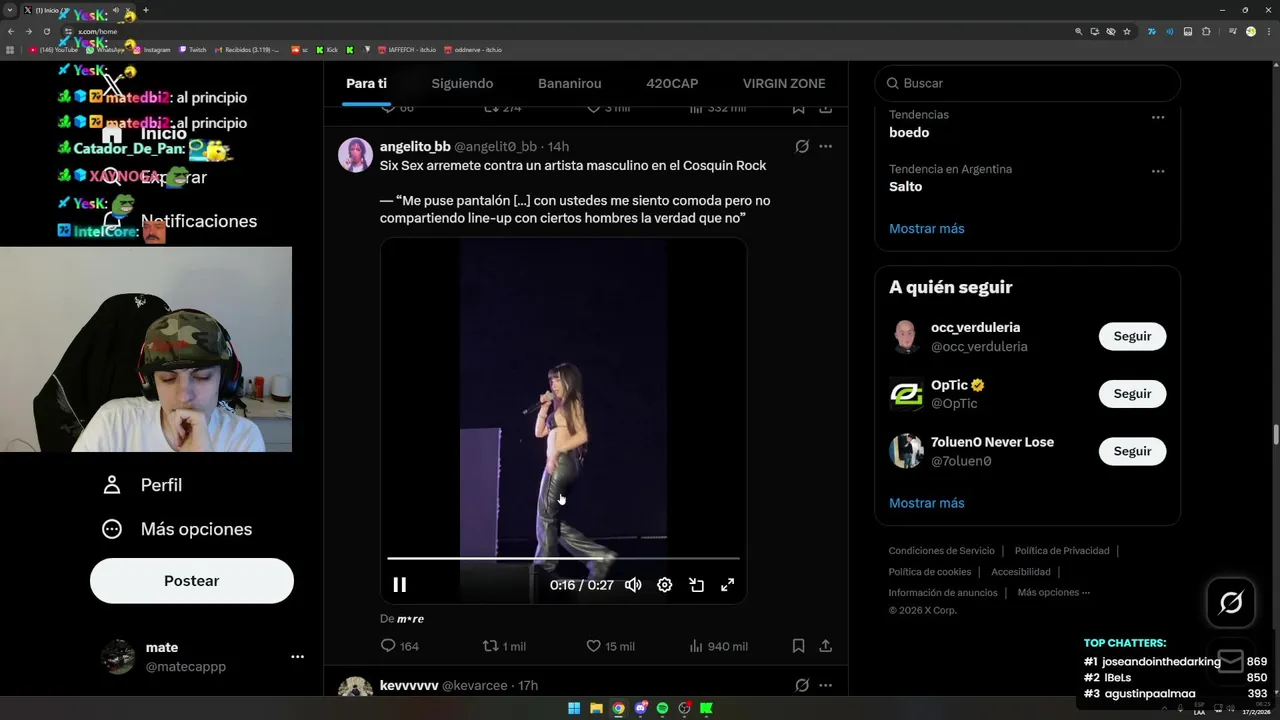Screen dimensions: 1280x720
Task: Open the Bananirou tab
Action: pyautogui.click(x=570, y=83)
